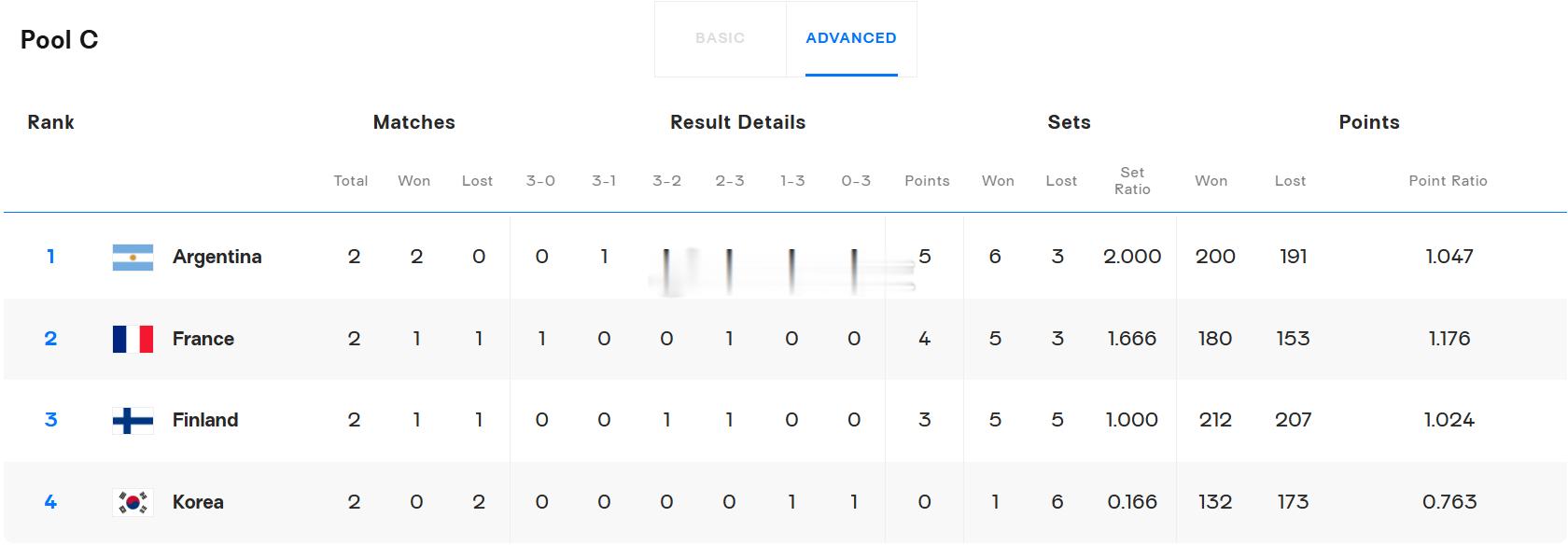This screenshot has height=545, width=1568.
Task: Open the Argentina team link
Action: 217,257
